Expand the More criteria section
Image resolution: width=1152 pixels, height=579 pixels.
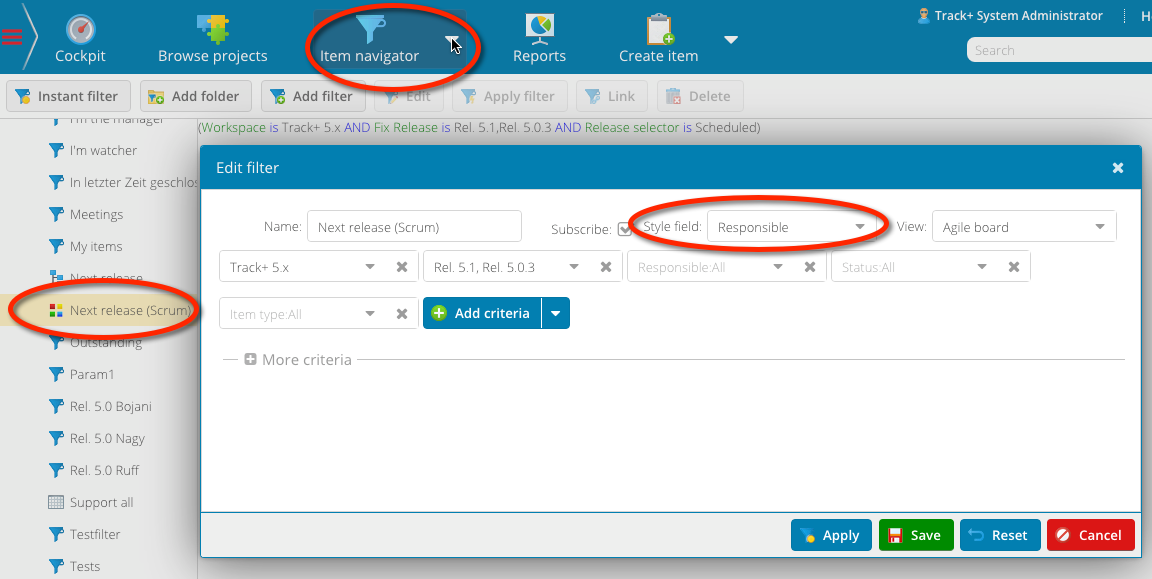251,359
